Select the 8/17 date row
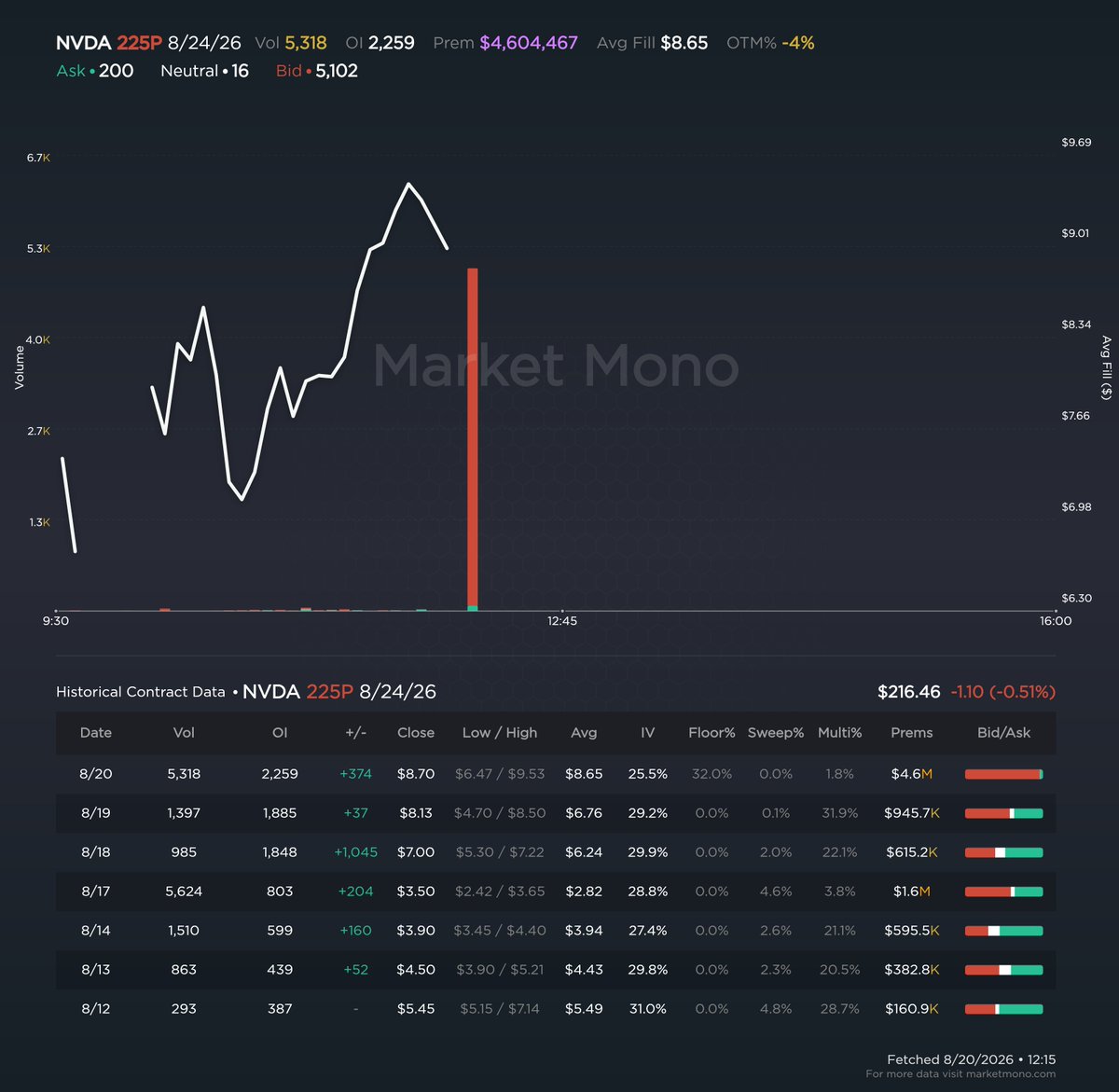This screenshot has width=1119, height=1092. [x=556, y=892]
